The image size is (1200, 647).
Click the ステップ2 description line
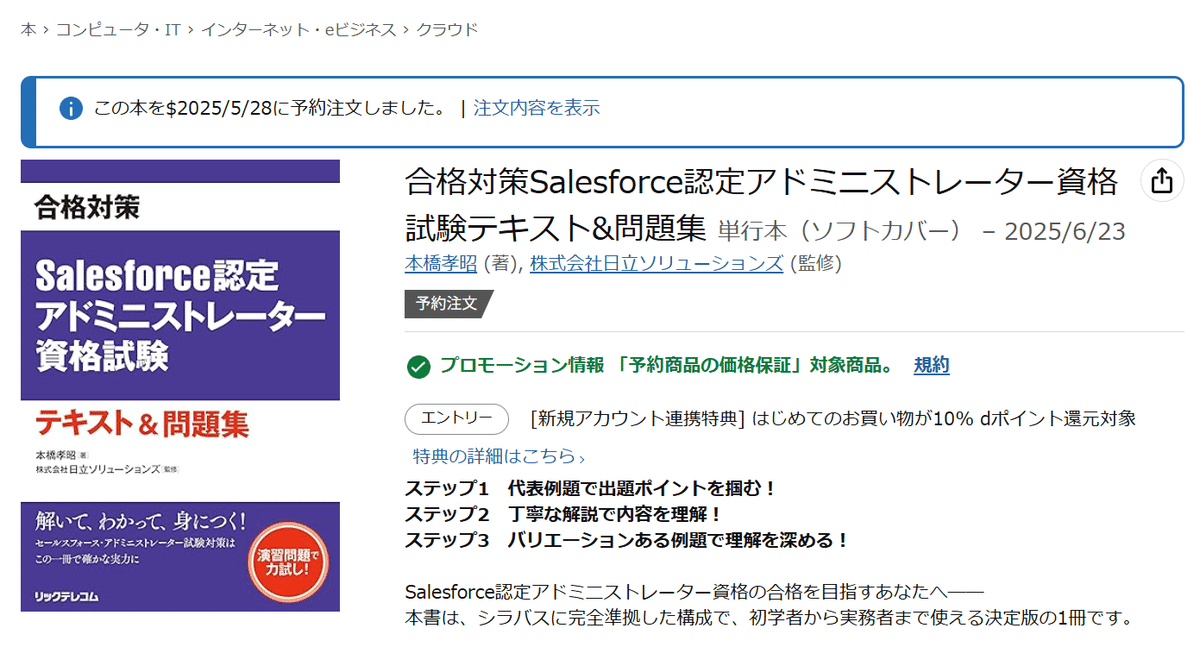(564, 514)
